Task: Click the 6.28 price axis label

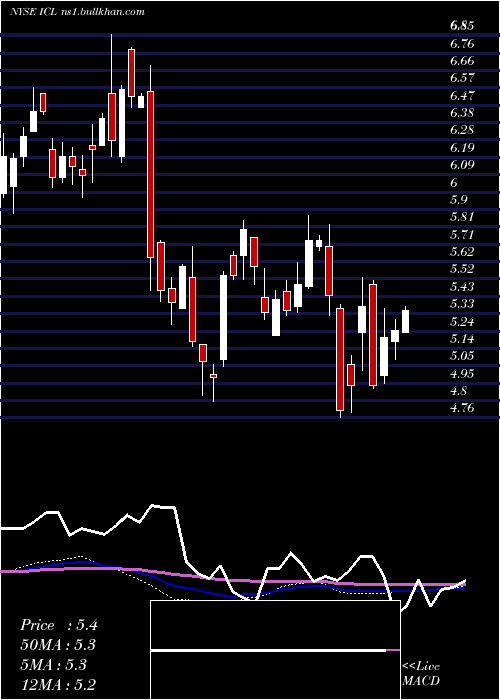Action: click(462, 130)
